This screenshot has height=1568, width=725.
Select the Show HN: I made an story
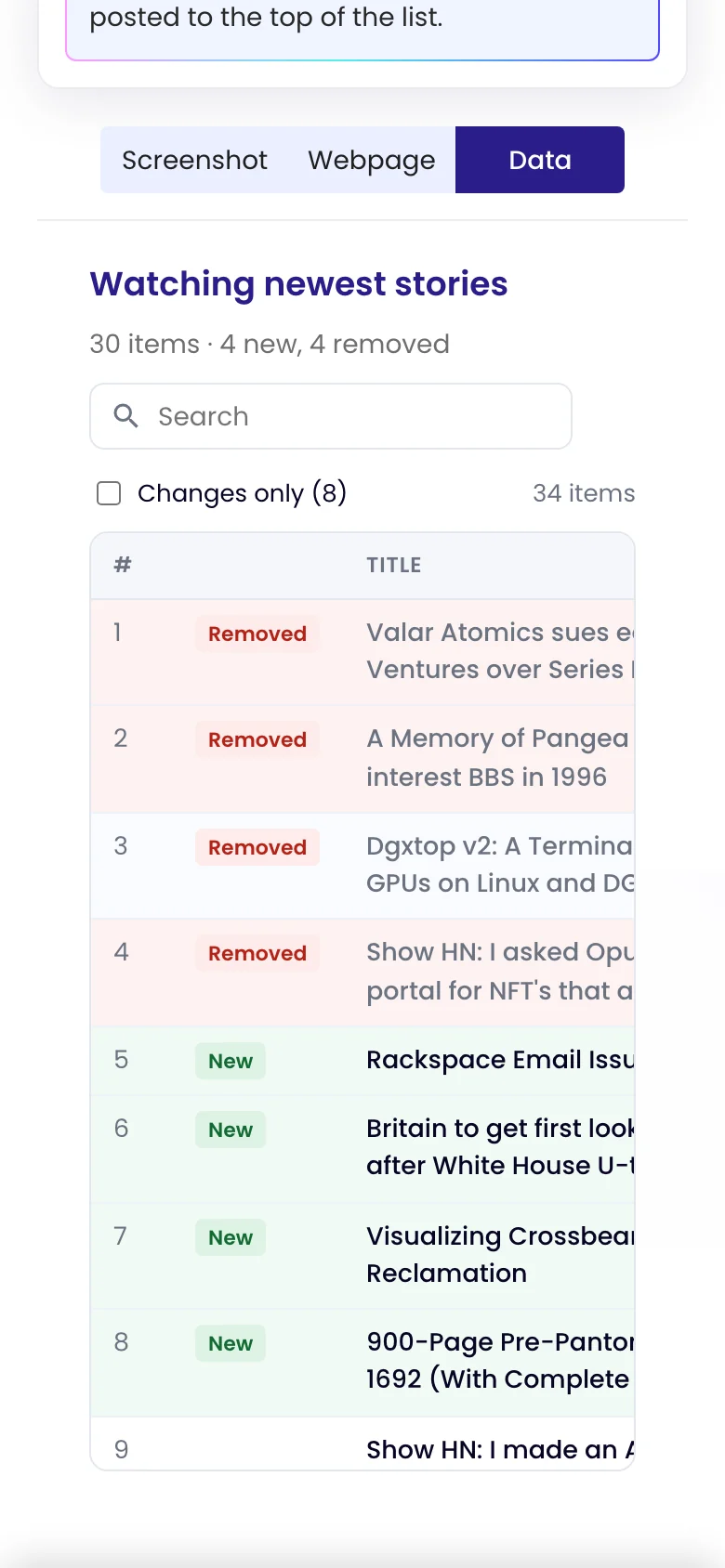(500, 1450)
